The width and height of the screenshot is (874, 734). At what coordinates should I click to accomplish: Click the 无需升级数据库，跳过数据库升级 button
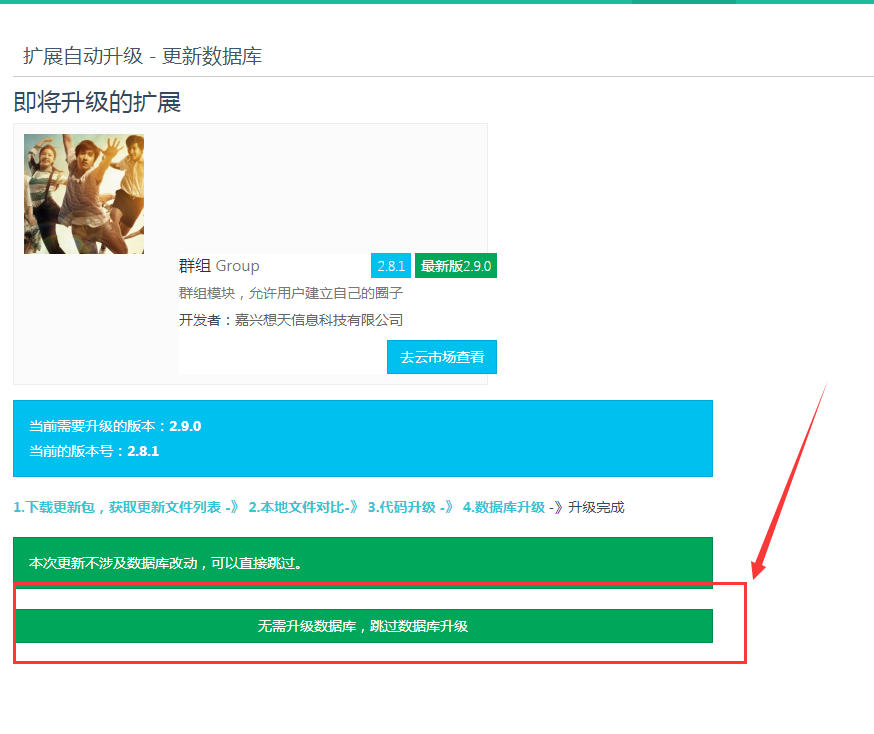click(x=363, y=626)
